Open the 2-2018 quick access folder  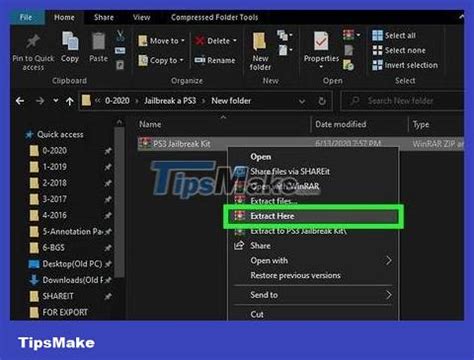click(55, 183)
